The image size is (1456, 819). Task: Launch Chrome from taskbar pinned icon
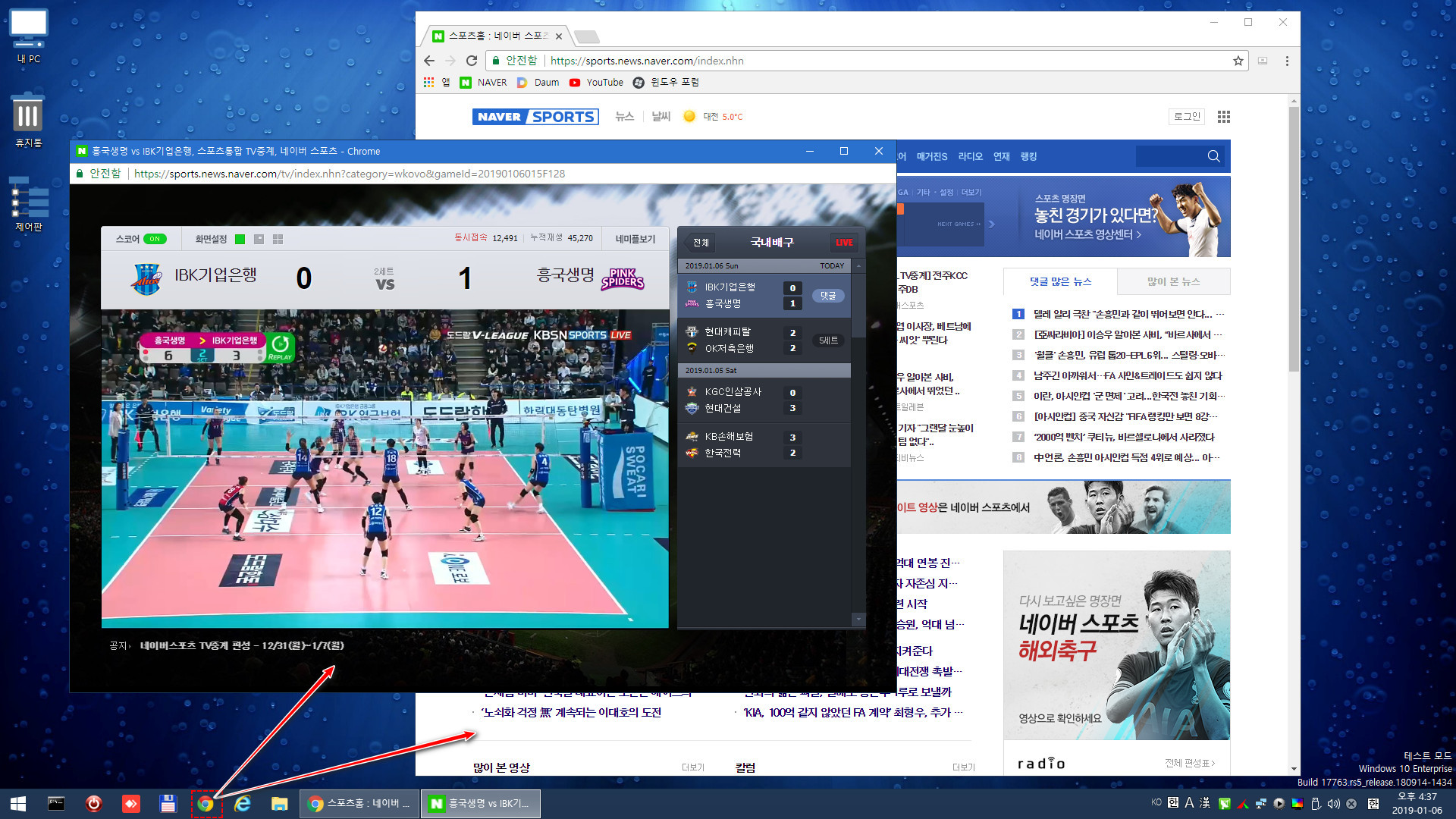tap(206, 803)
